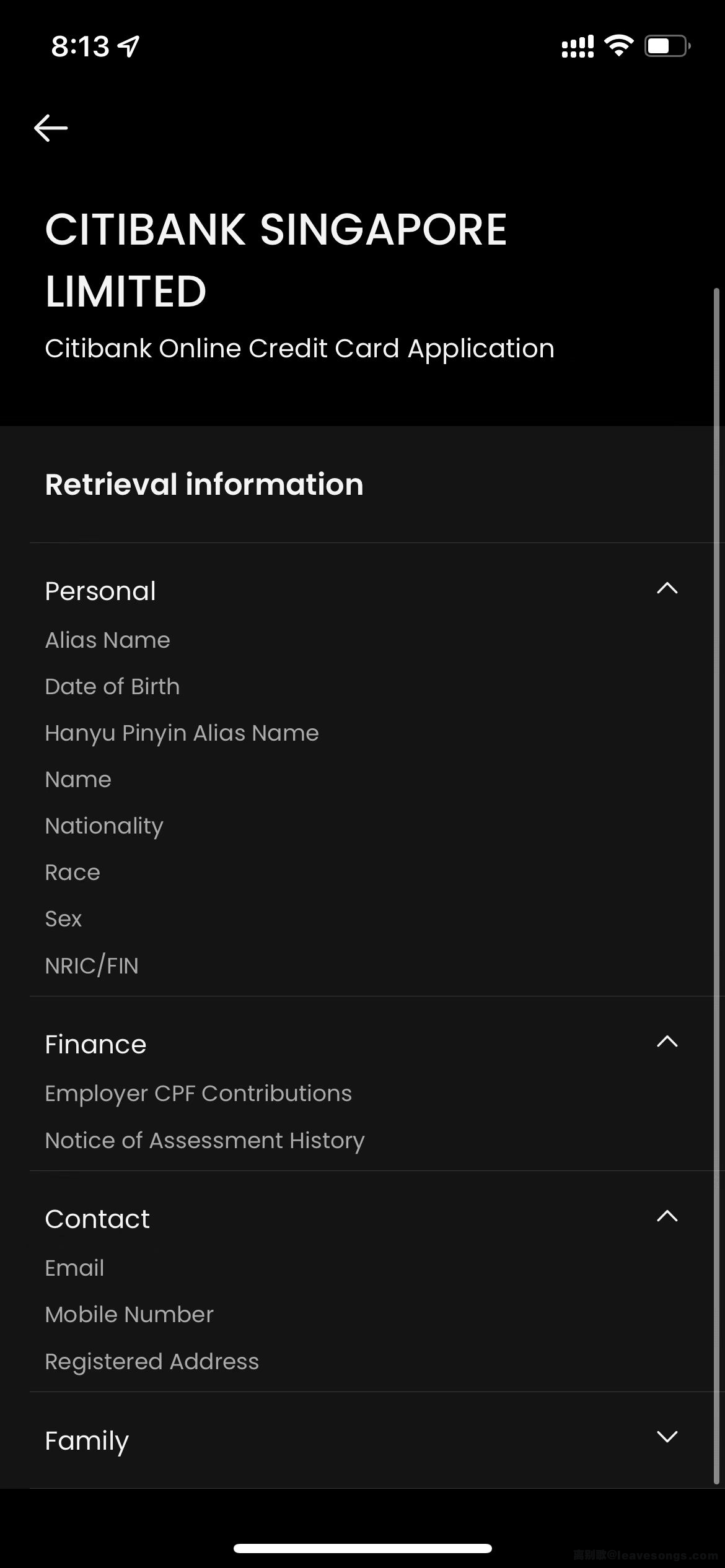Collapse the Personal section chevron
Image resolution: width=725 pixels, height=1568 pixels.
[667, 588]
